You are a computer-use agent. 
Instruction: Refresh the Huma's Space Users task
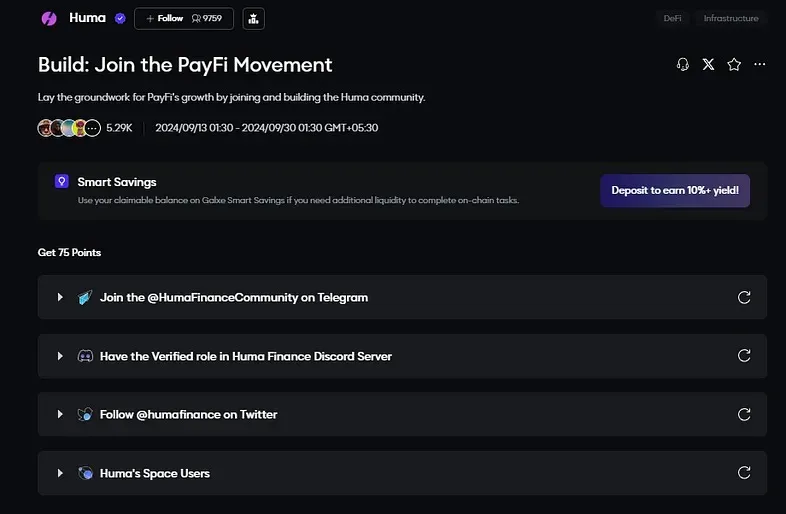click(x=744, y=472)
